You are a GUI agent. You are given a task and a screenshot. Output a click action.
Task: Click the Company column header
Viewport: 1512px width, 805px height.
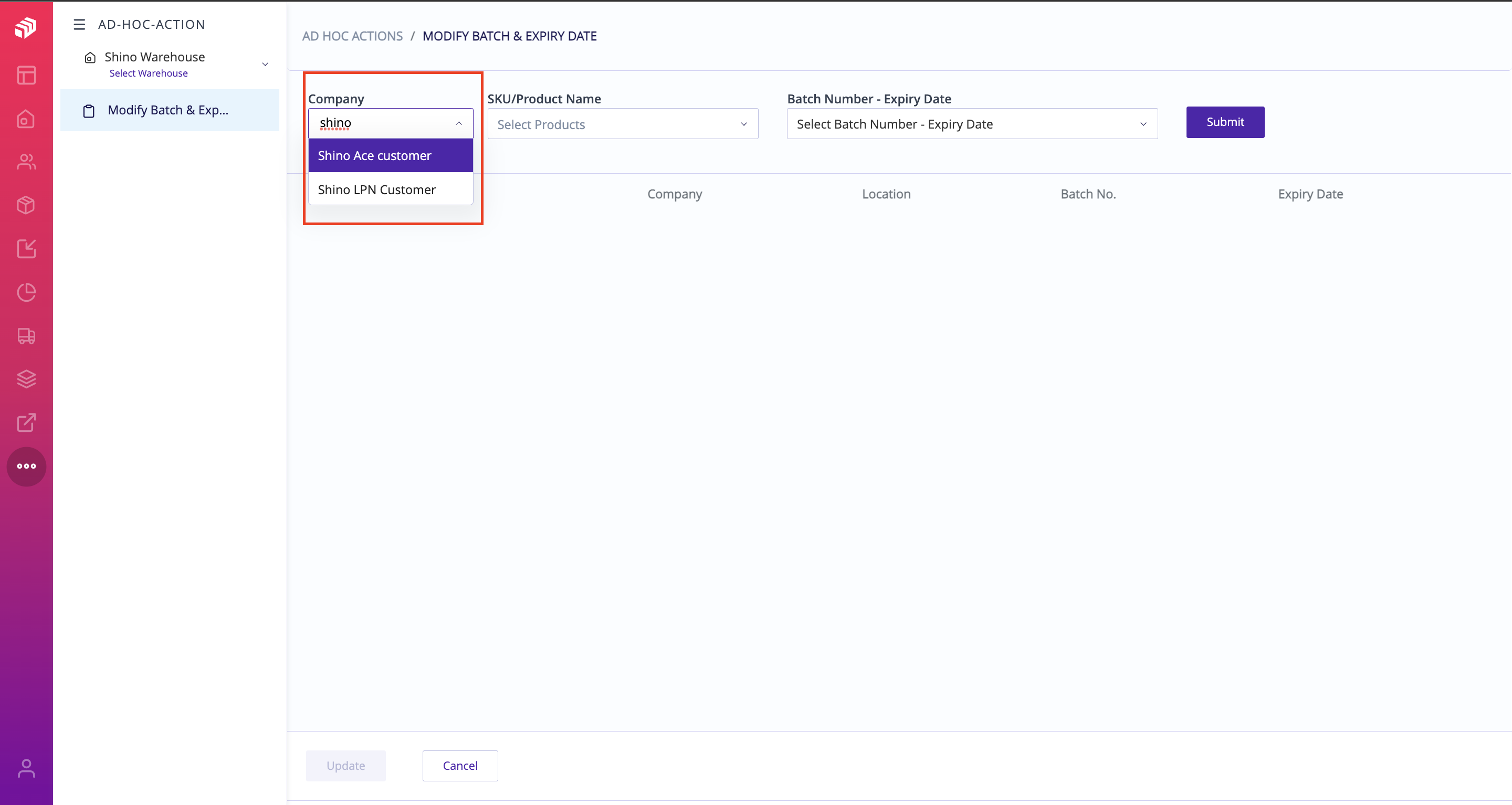point(675,194)
